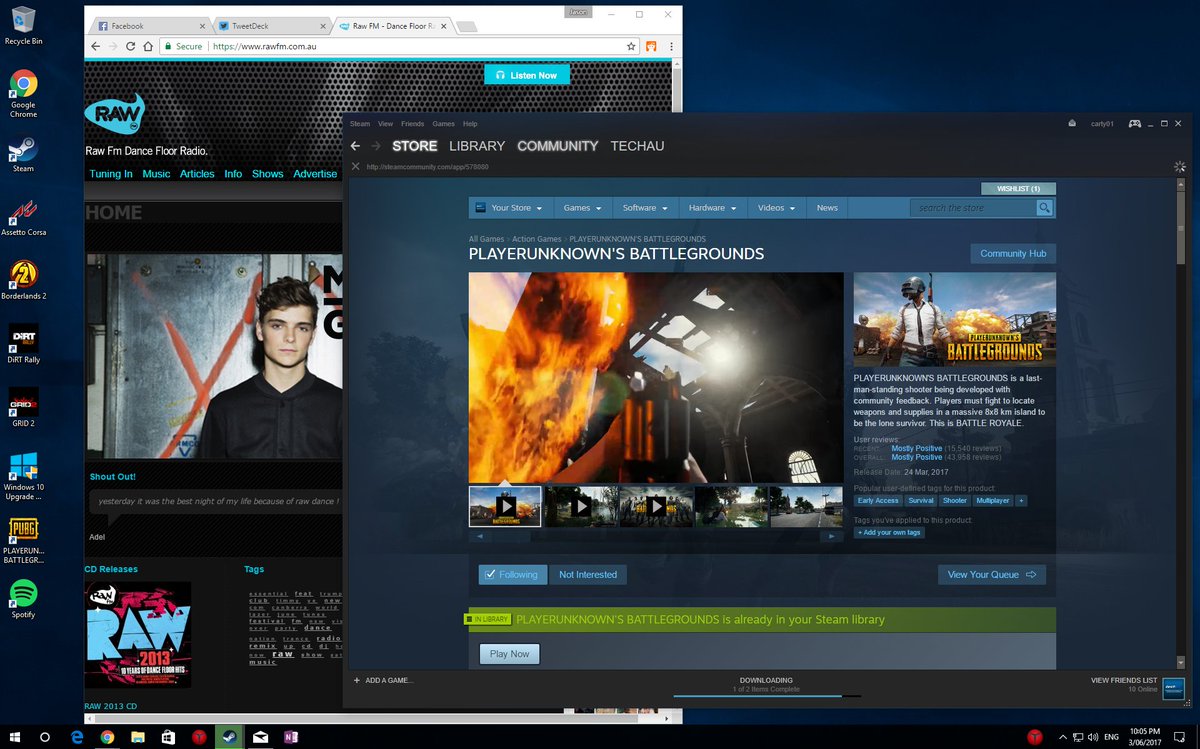Click the Early Access tag
Viewport: 1200px width, 749px height.
click(x=878, y=500)
